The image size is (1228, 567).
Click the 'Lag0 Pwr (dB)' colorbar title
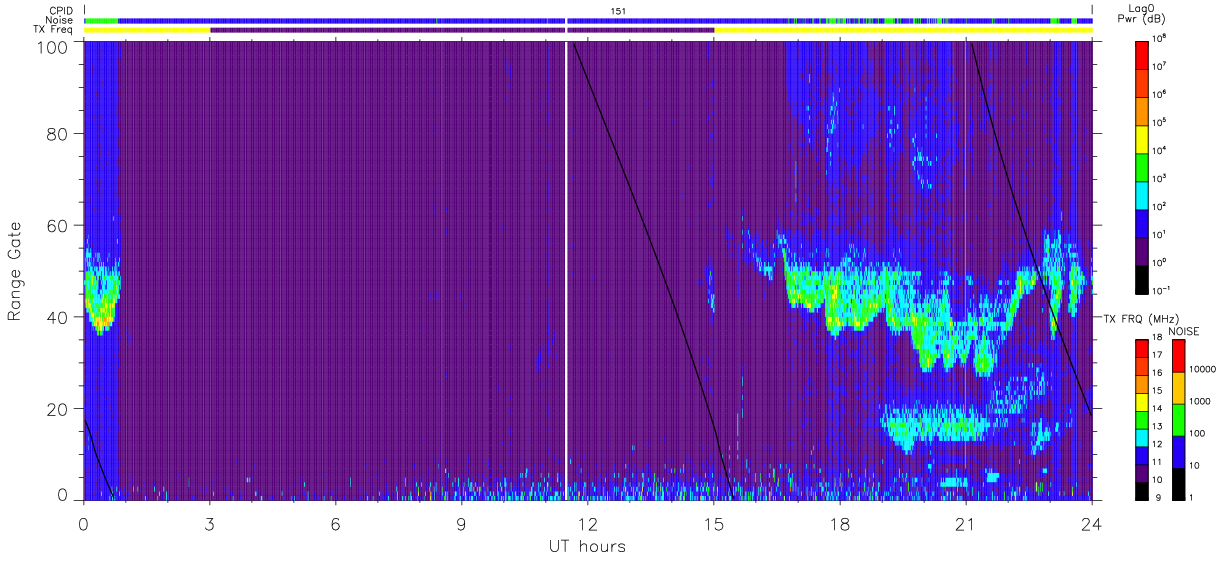click(x=1142, y=13)
